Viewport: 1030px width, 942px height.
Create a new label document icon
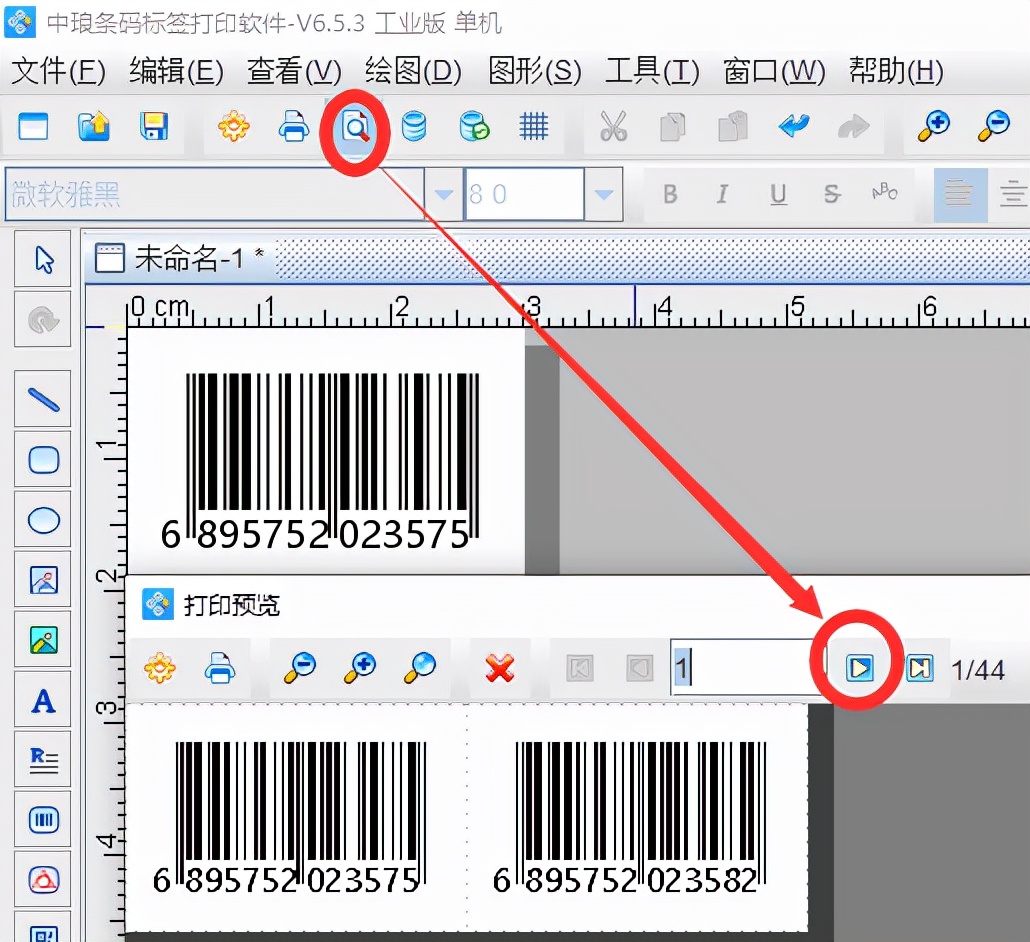point(33,126)
